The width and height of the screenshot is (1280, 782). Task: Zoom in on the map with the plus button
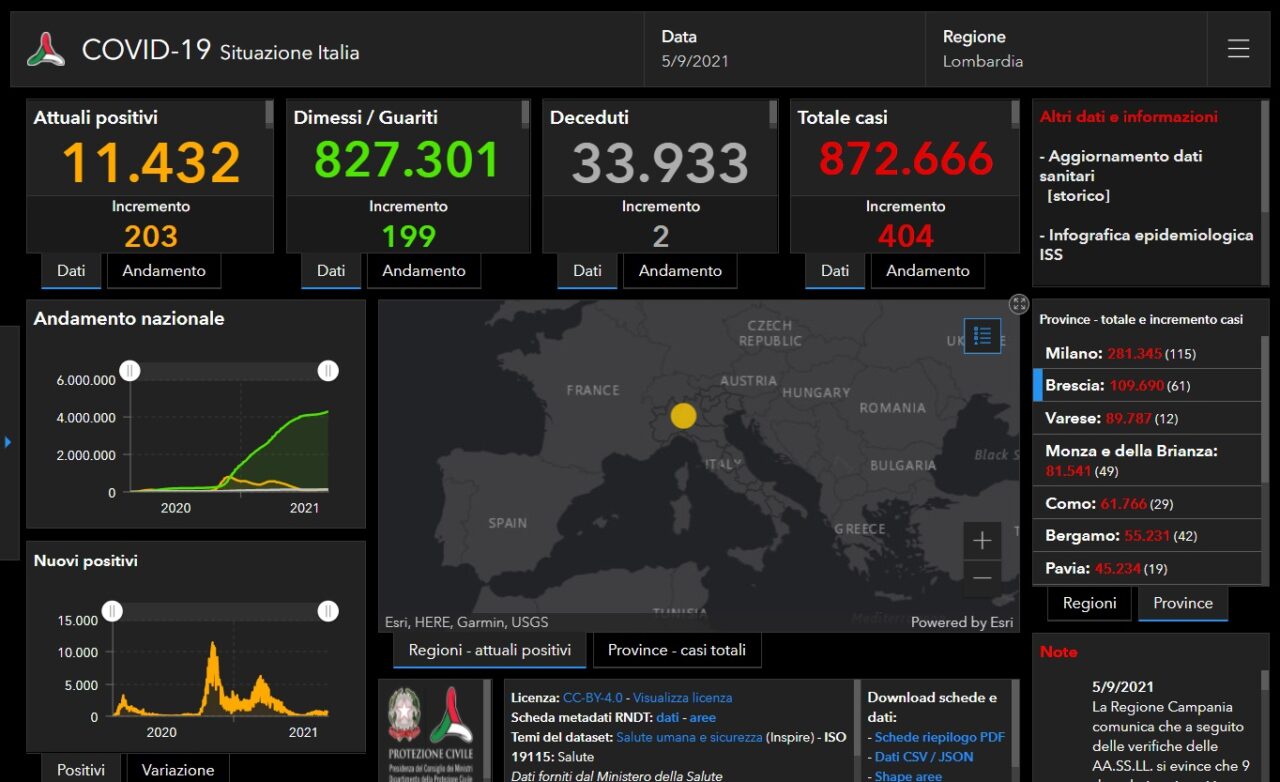(982, 541)
